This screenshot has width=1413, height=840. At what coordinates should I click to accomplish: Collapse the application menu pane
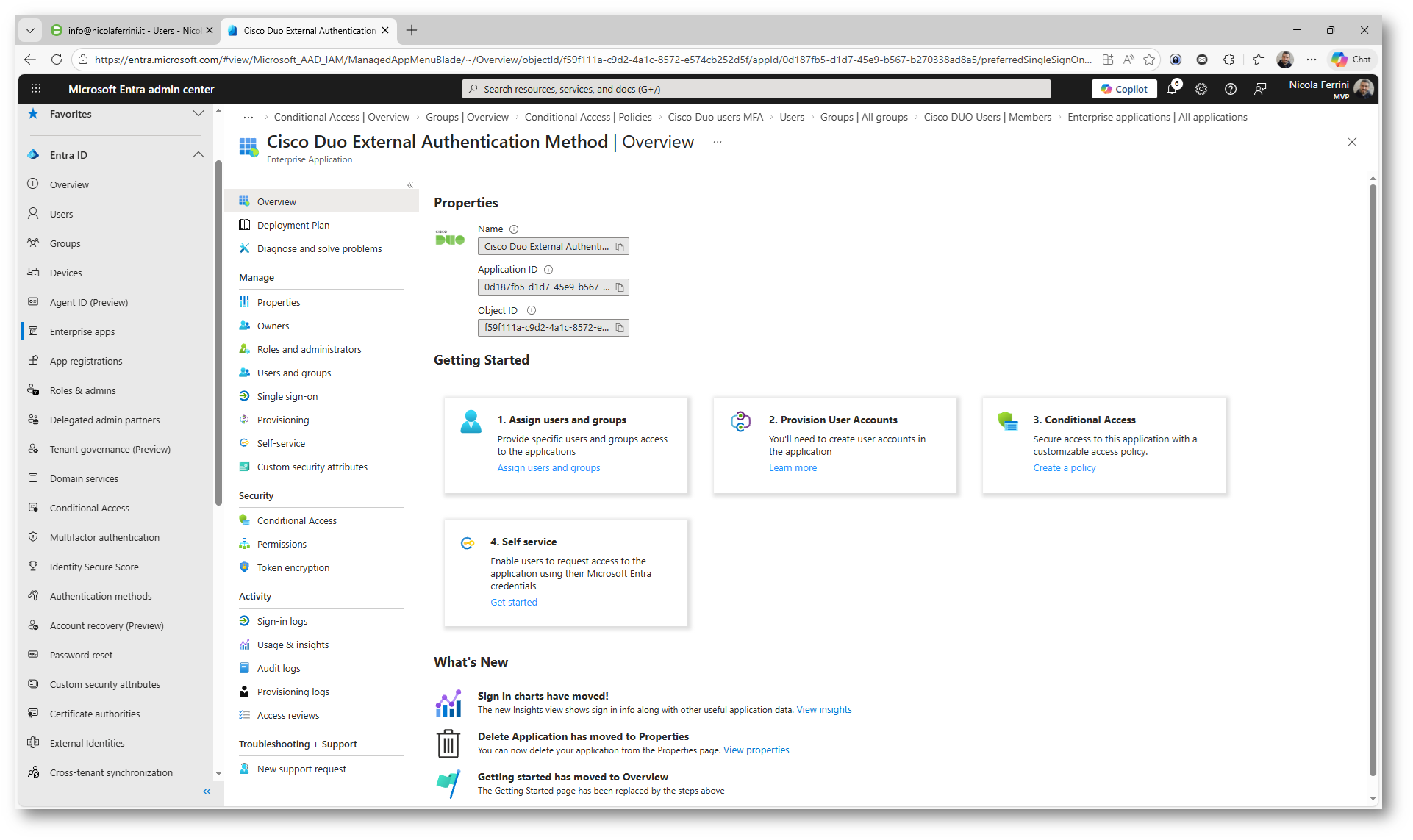410,185
